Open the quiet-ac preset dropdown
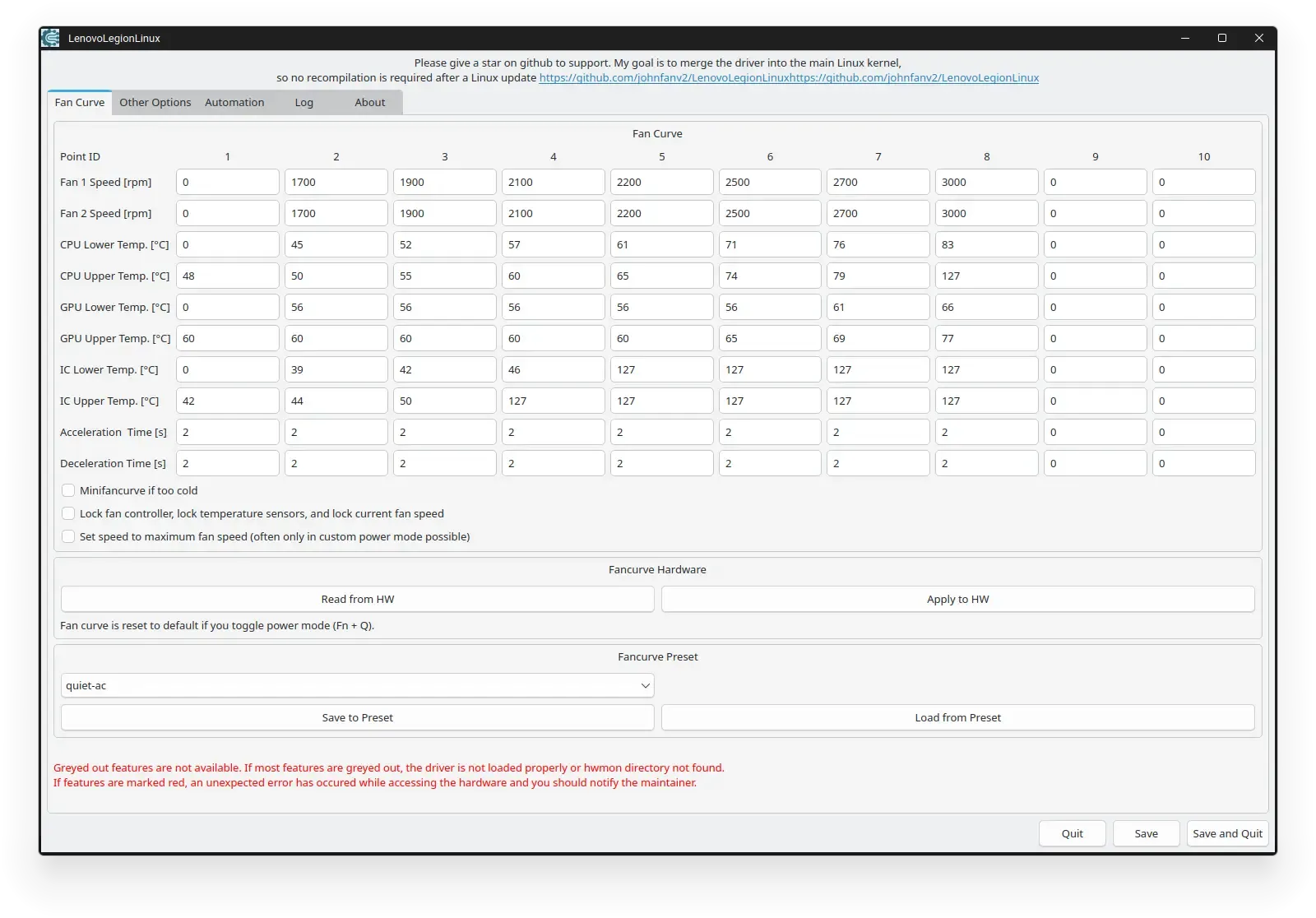This screenshot has height=918, width=1316. tap(358, 685)
